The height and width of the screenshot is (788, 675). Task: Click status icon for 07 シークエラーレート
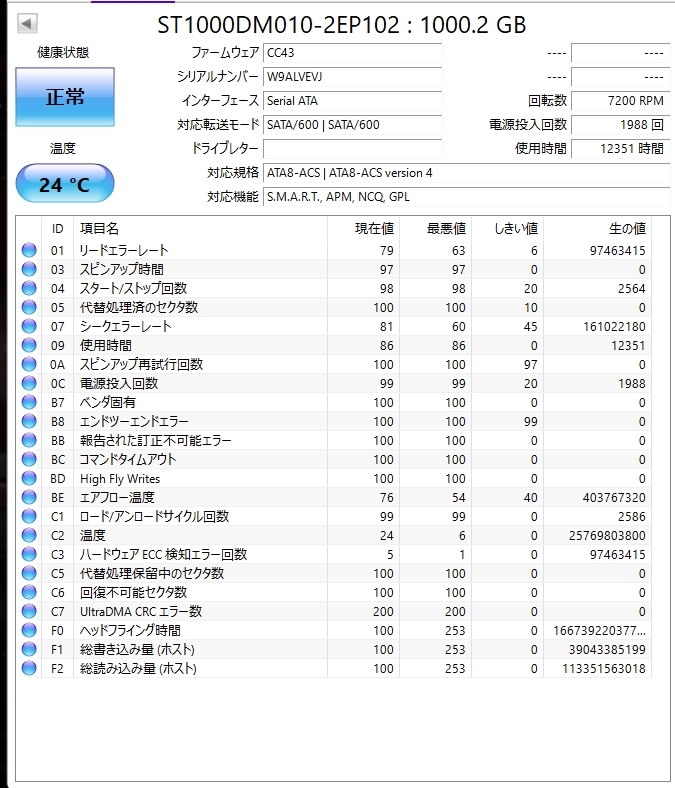coord(29,326)
